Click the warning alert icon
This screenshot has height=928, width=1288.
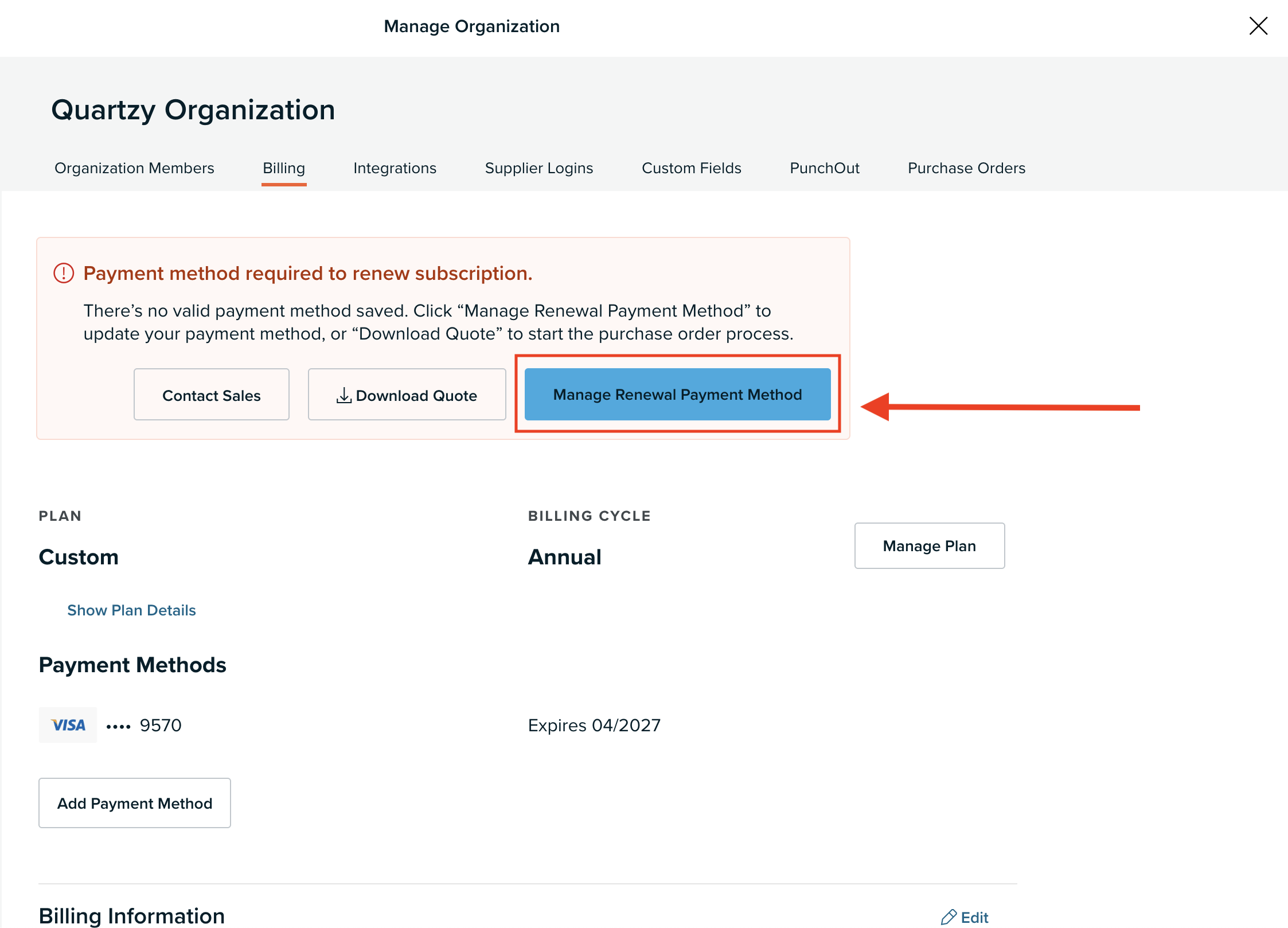[64, 273]
